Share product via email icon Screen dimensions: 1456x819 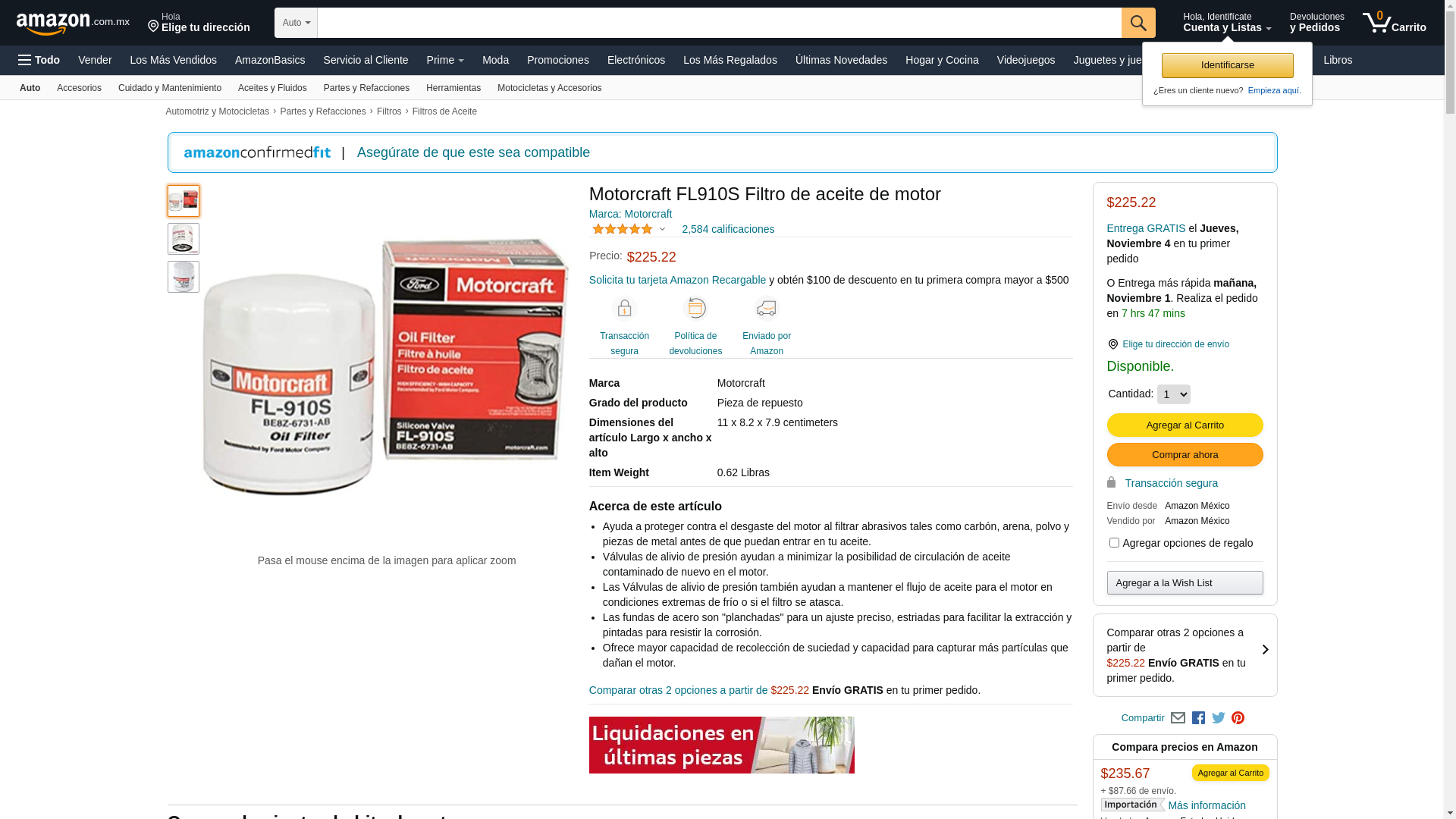click(1178, 718)
